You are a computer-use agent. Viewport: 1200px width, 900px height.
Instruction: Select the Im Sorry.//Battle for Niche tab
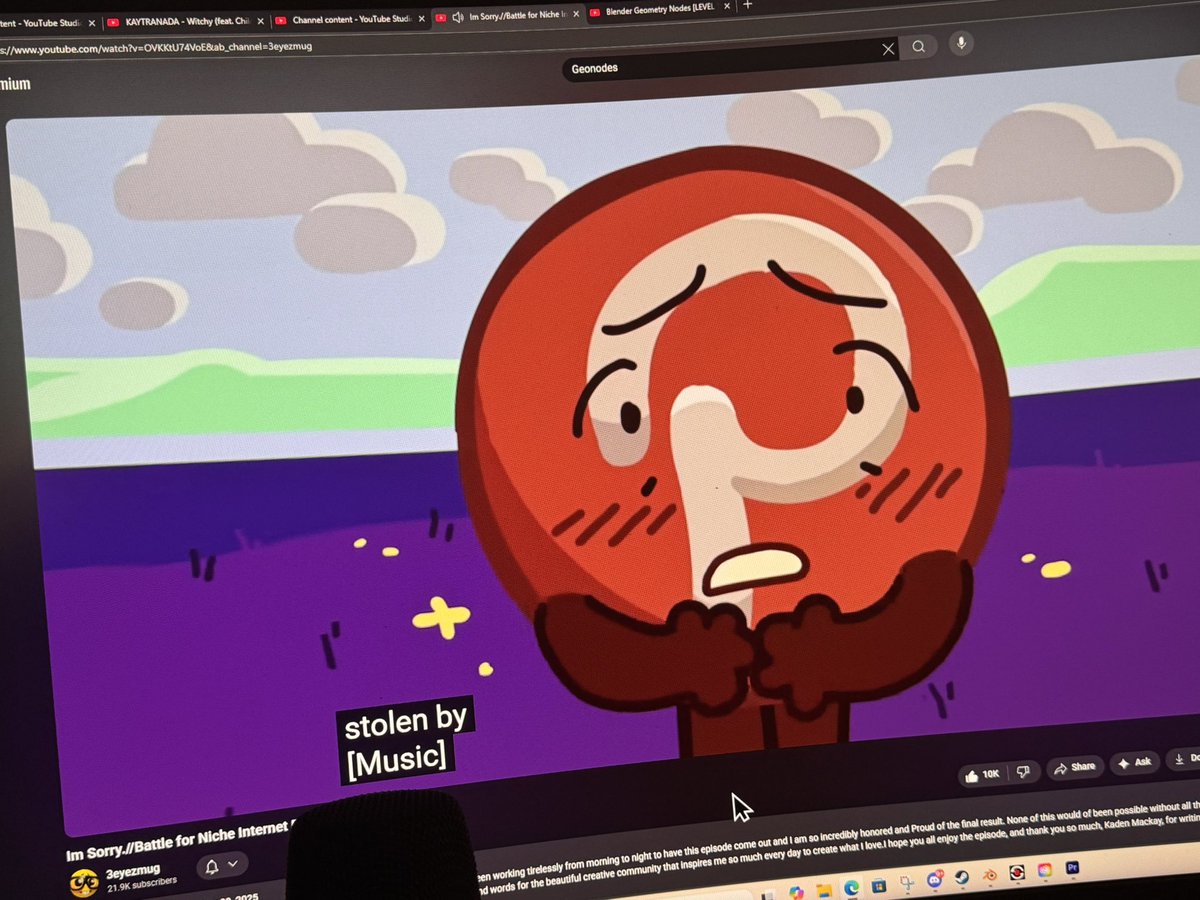click(505, 16)
